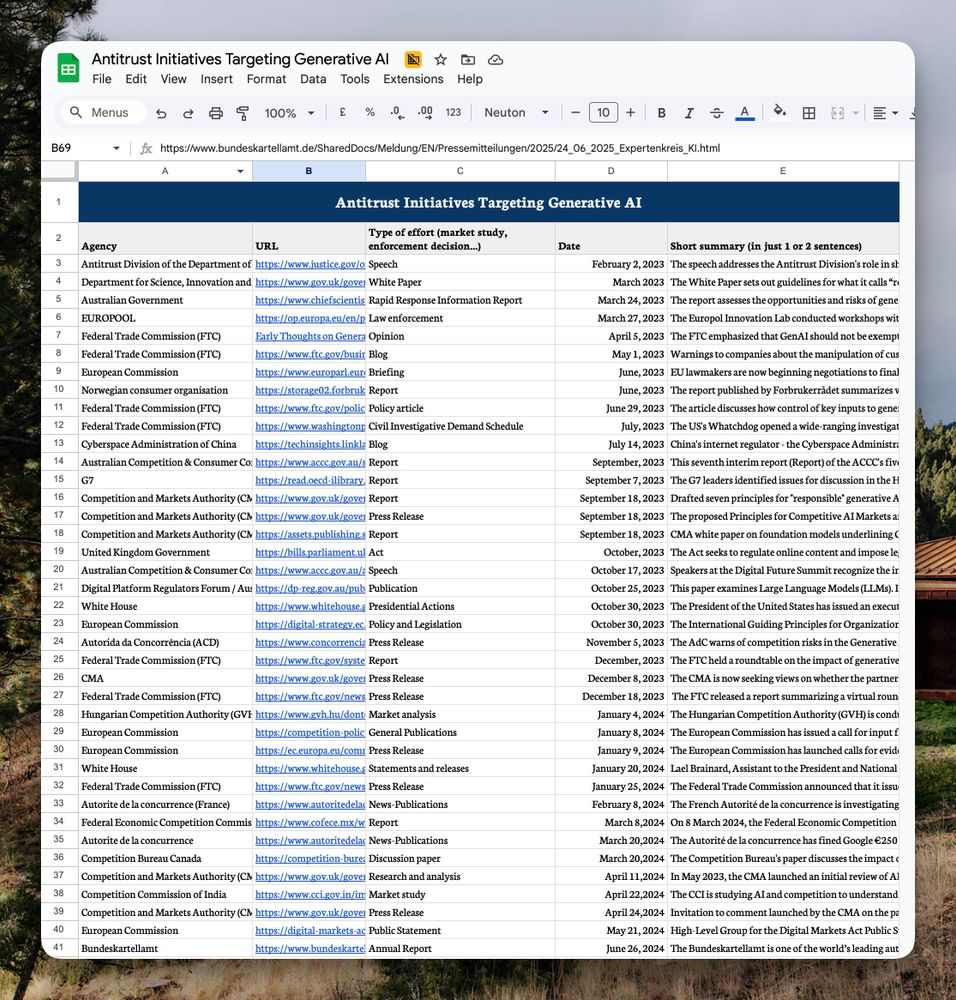Open the Edit menu
Viewport: 956px width, 1000px height.
136,79
